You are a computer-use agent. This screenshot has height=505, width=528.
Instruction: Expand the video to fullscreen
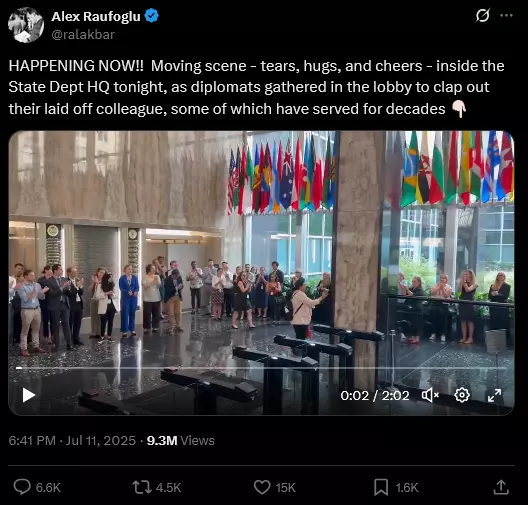494,395
